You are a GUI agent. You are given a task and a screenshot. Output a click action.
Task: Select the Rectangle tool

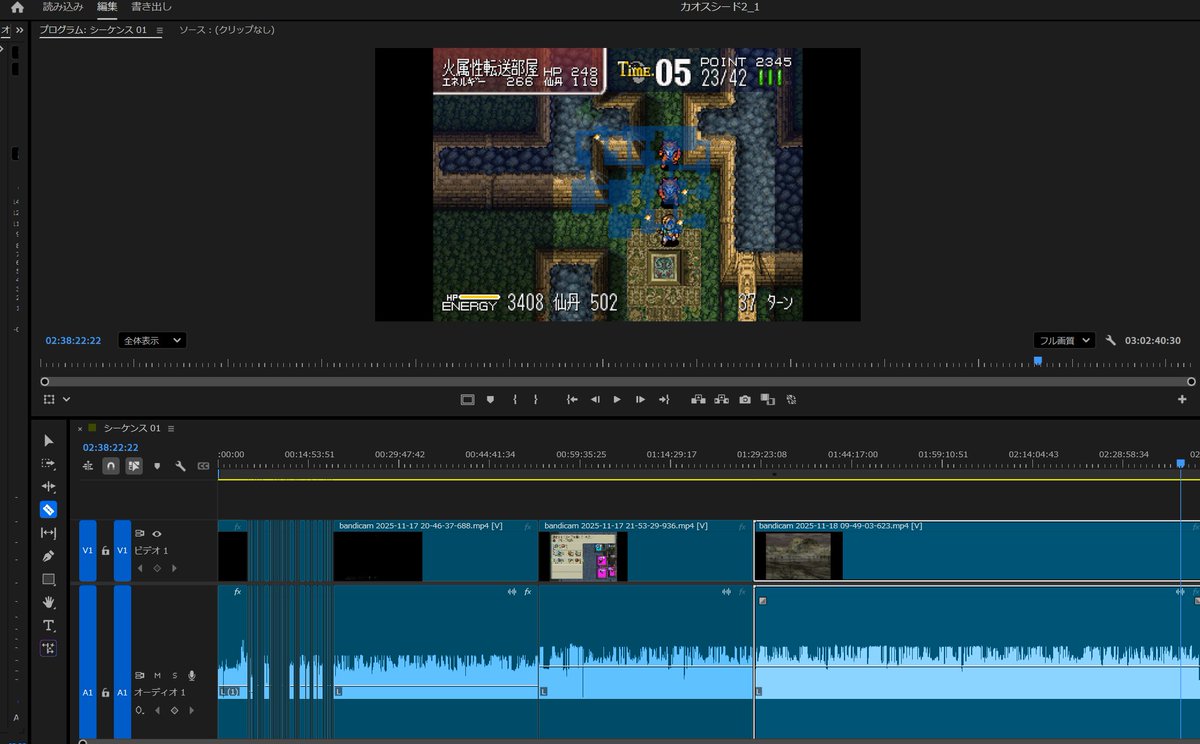click(48, 579)
